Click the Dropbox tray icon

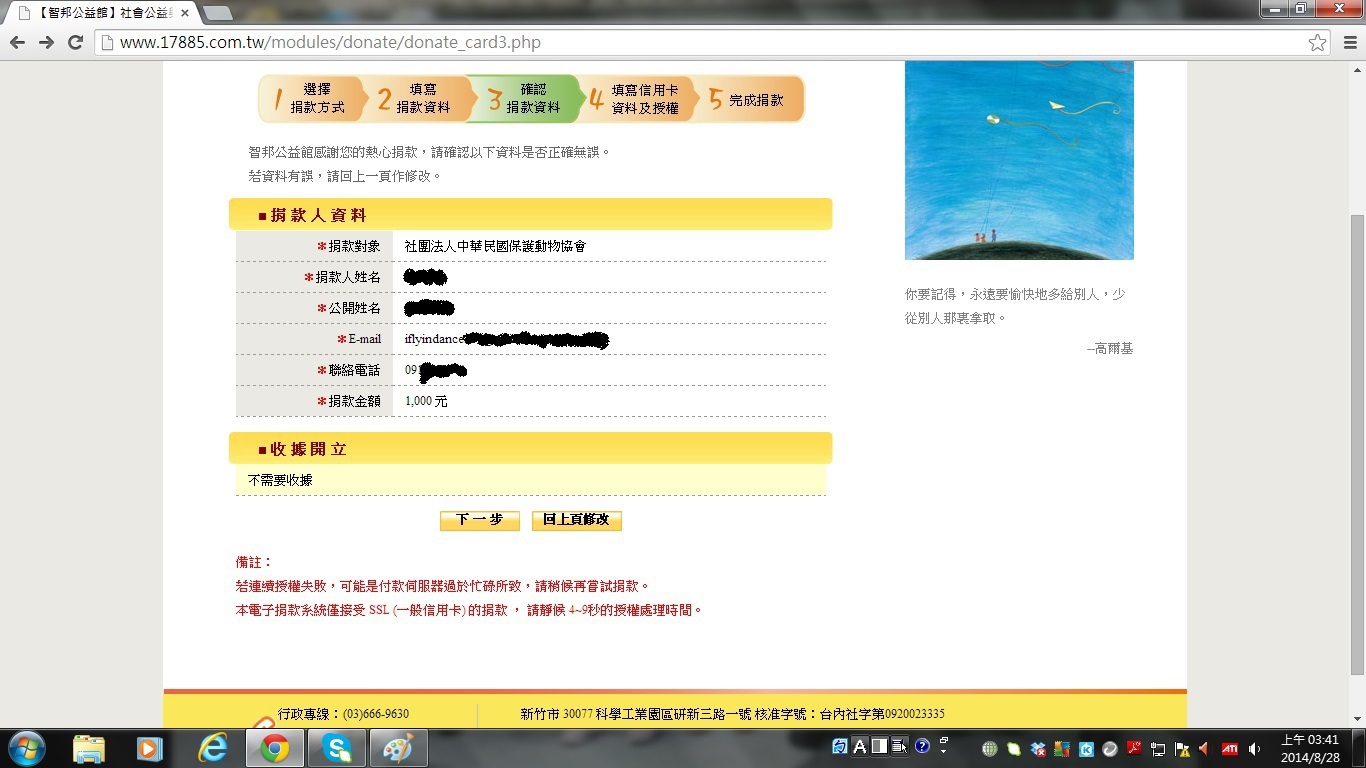(x=1038, y=749)
